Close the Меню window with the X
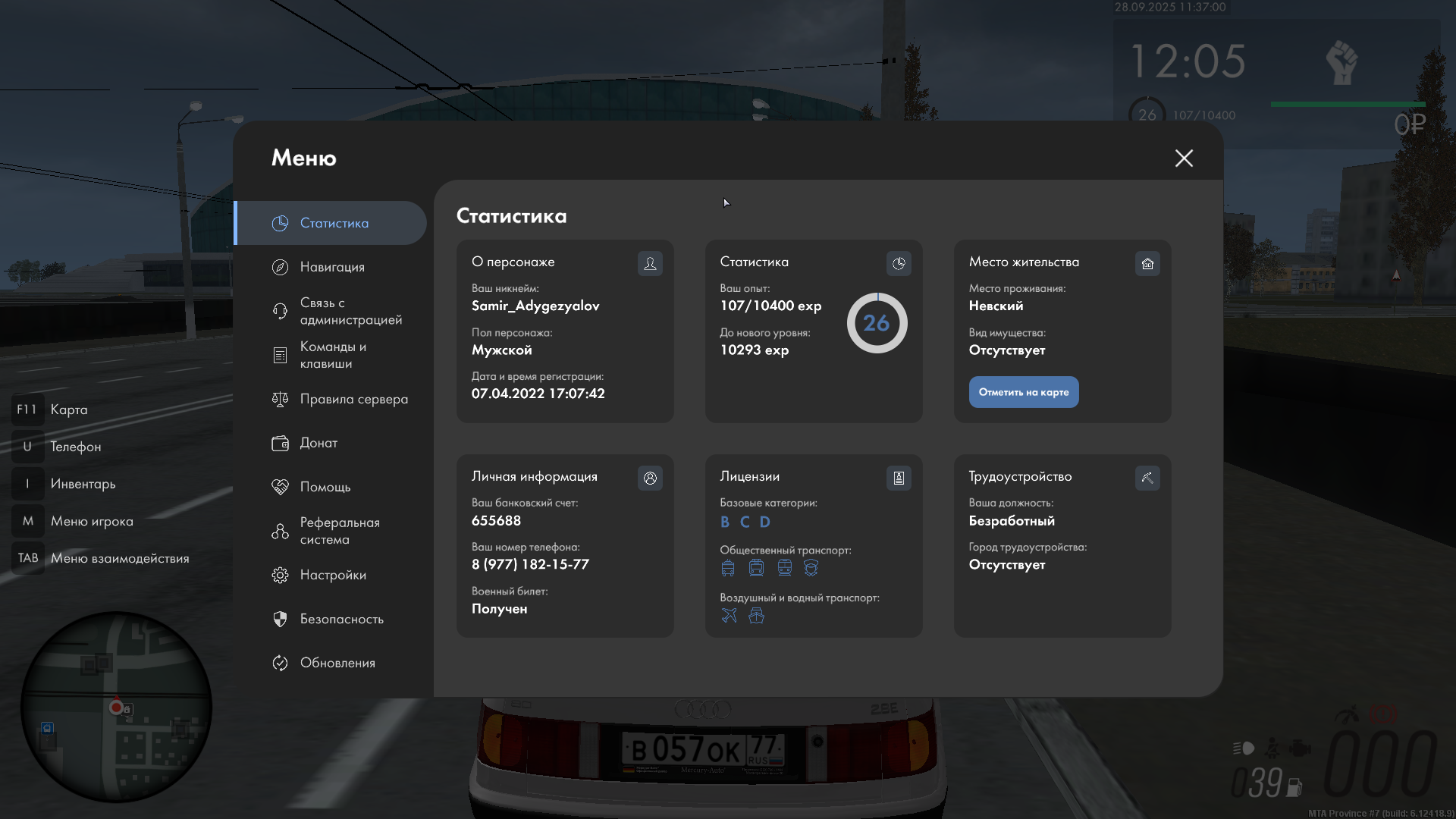 pyautogui.click(x=1184, y=158)
